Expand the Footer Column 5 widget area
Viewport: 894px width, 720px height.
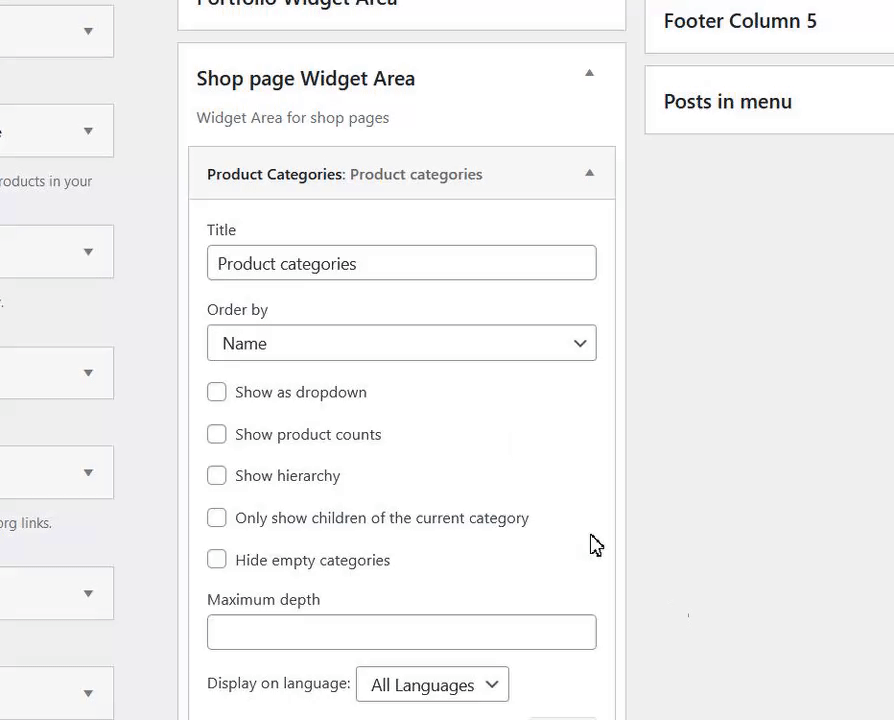click(768, 21)
